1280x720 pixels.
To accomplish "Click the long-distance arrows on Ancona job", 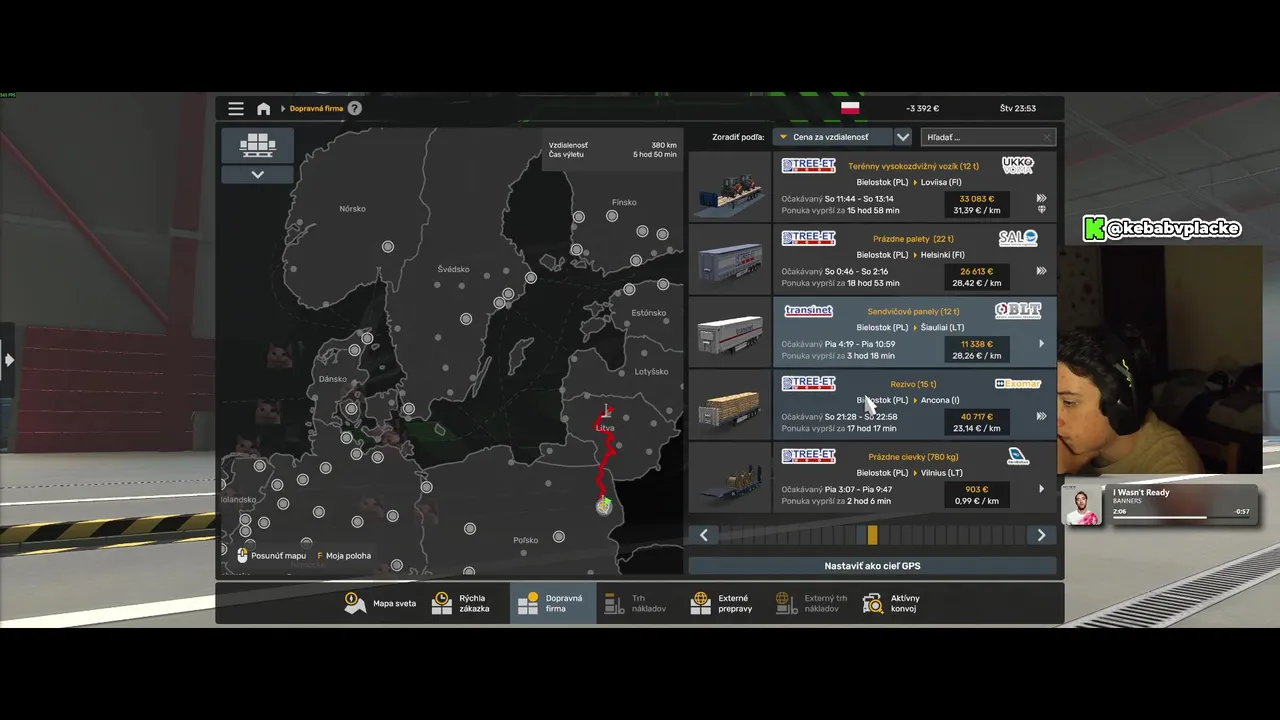I will (1041, 416).
